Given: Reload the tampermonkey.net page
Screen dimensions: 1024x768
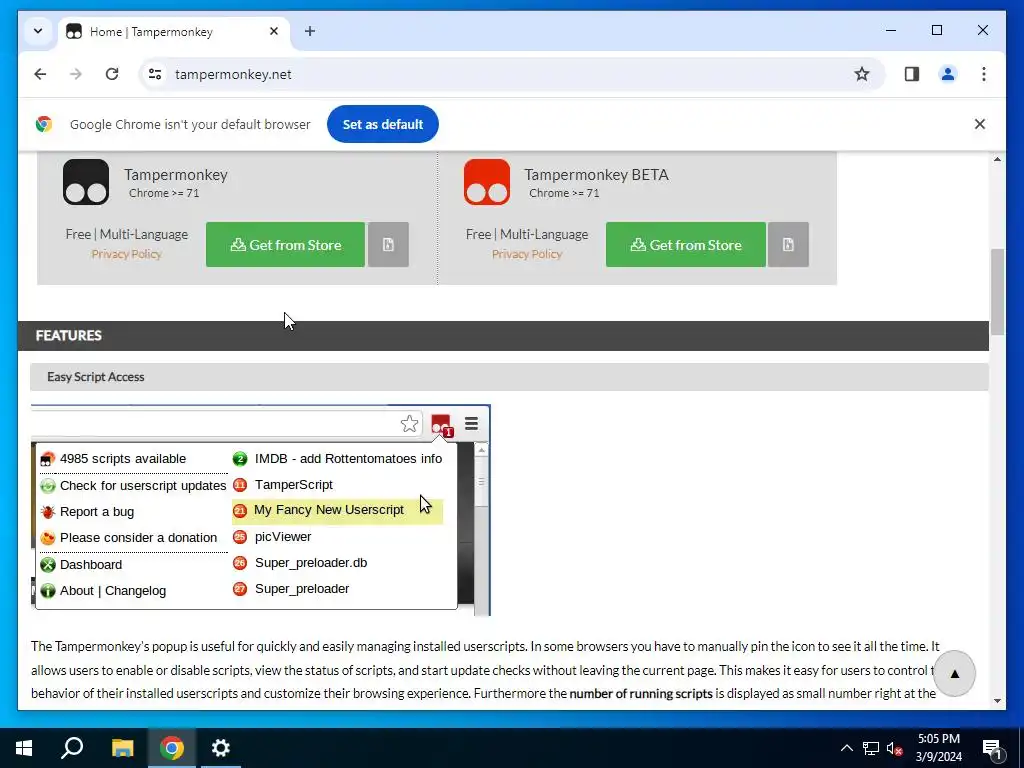Looking at the screenshot, I should [112, 74].
